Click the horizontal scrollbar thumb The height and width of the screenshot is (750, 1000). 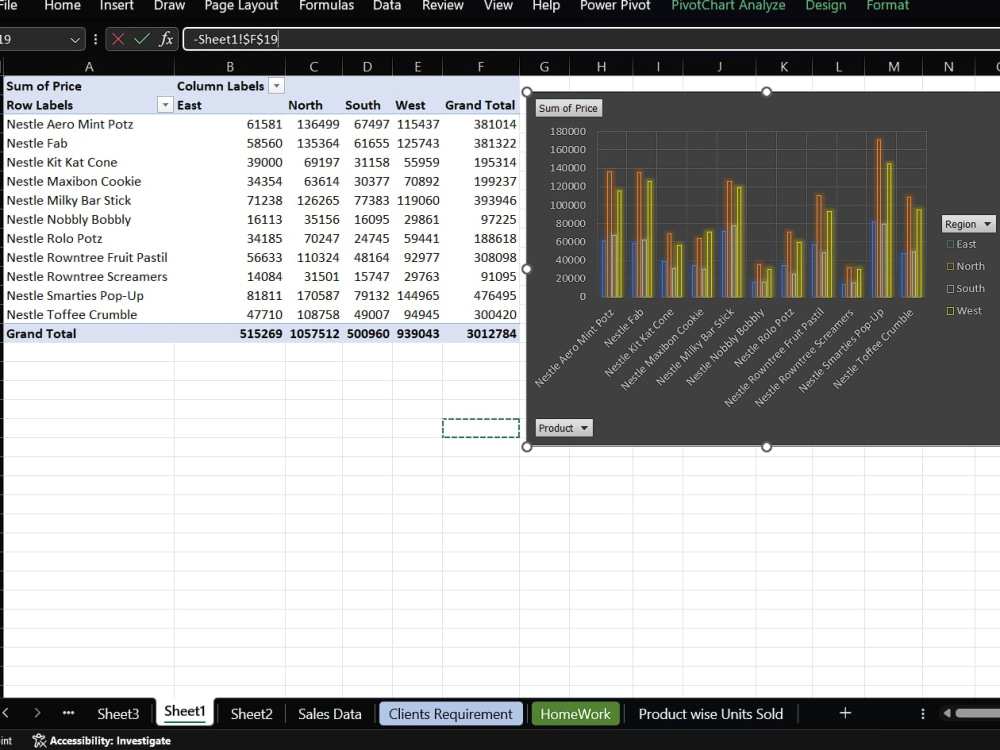(x=978, y=713)
